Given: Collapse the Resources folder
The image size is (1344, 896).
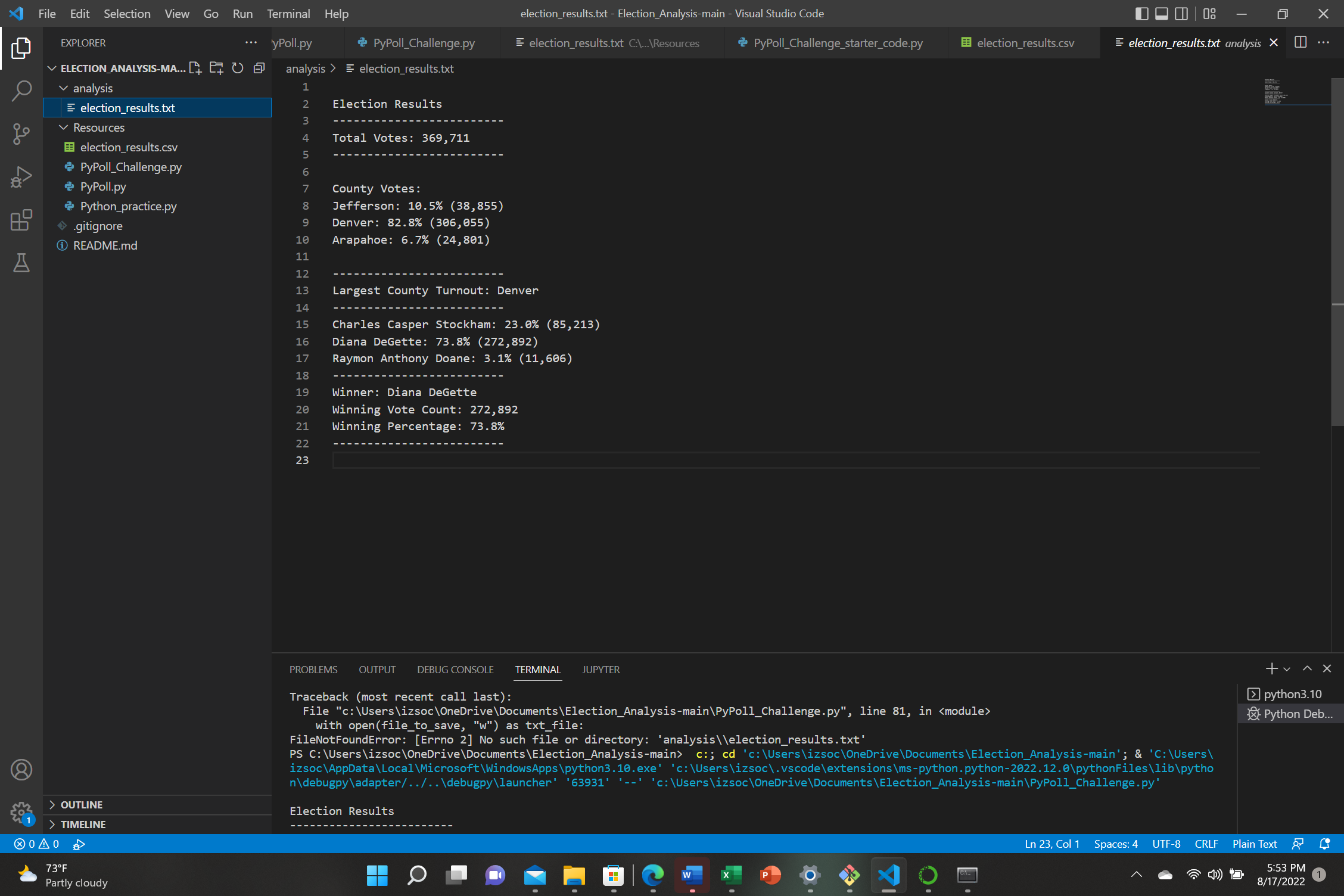Looking at the screenshot, I should [64, 127].
